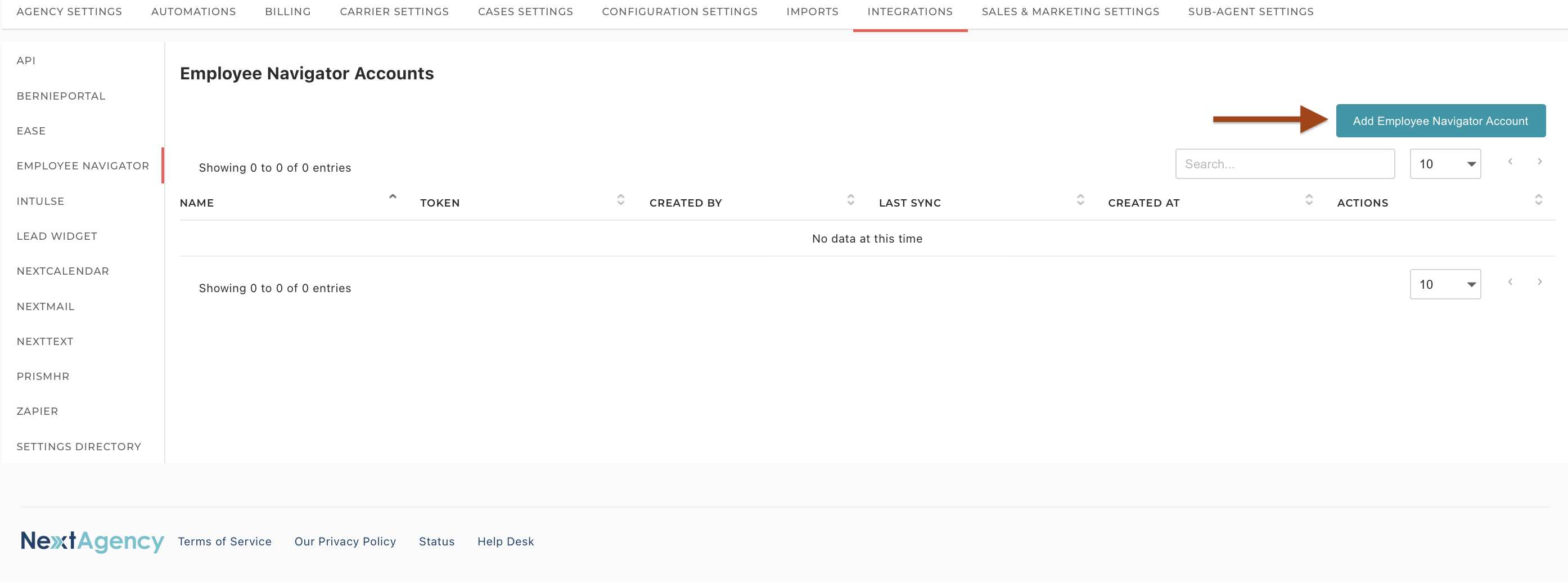This screenshot has width=1568, height=582.
Task: Open Terms of Service link
Action: tap(224, 541)
